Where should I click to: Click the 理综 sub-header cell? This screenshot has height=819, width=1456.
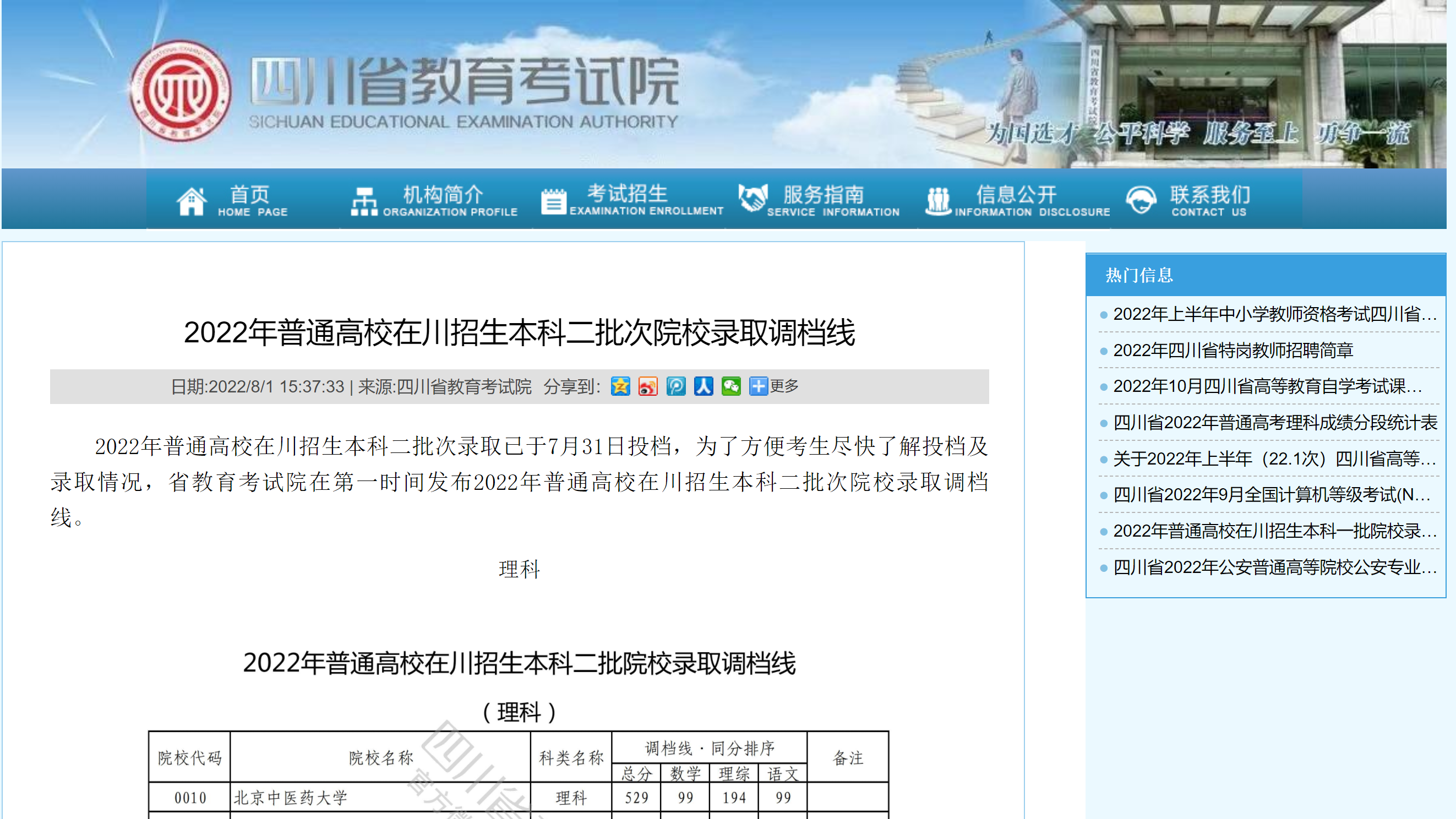coord(734,773)
